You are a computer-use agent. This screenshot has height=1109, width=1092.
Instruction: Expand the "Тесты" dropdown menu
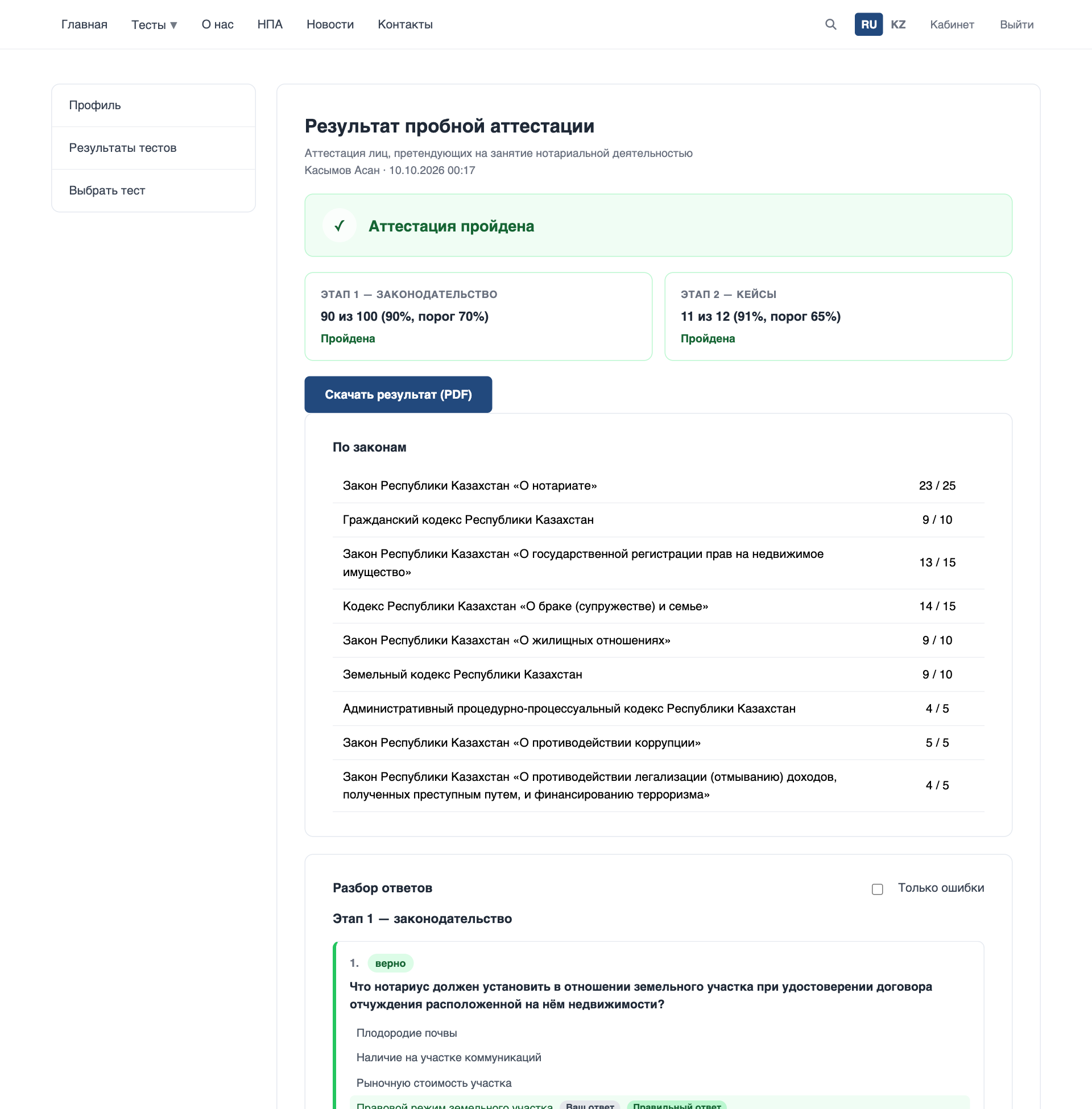tap(154, 24)
